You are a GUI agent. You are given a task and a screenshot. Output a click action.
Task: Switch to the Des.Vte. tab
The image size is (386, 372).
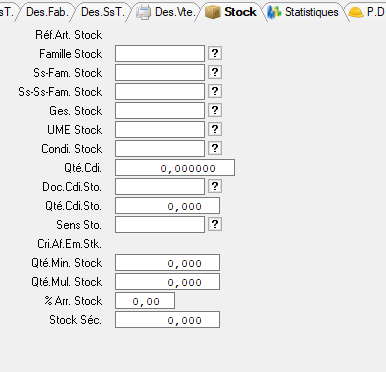(x=167, y=12)
